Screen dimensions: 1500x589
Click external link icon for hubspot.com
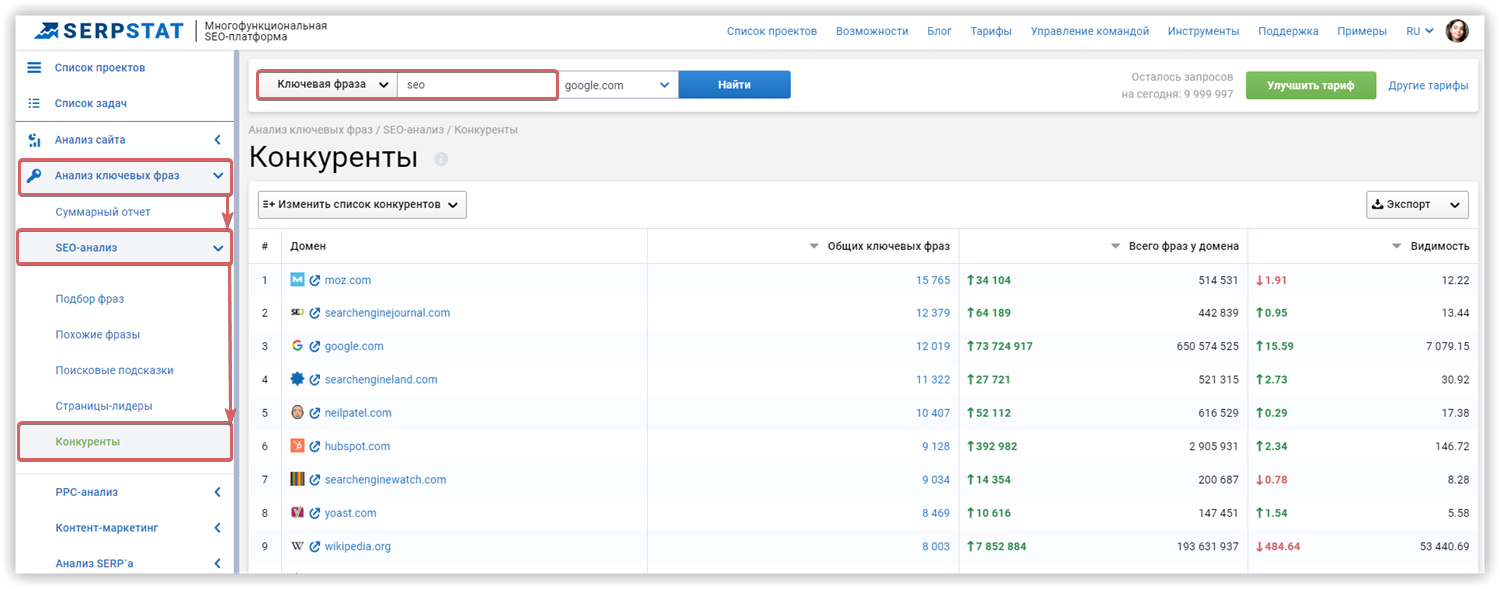(x=314, y=447)
